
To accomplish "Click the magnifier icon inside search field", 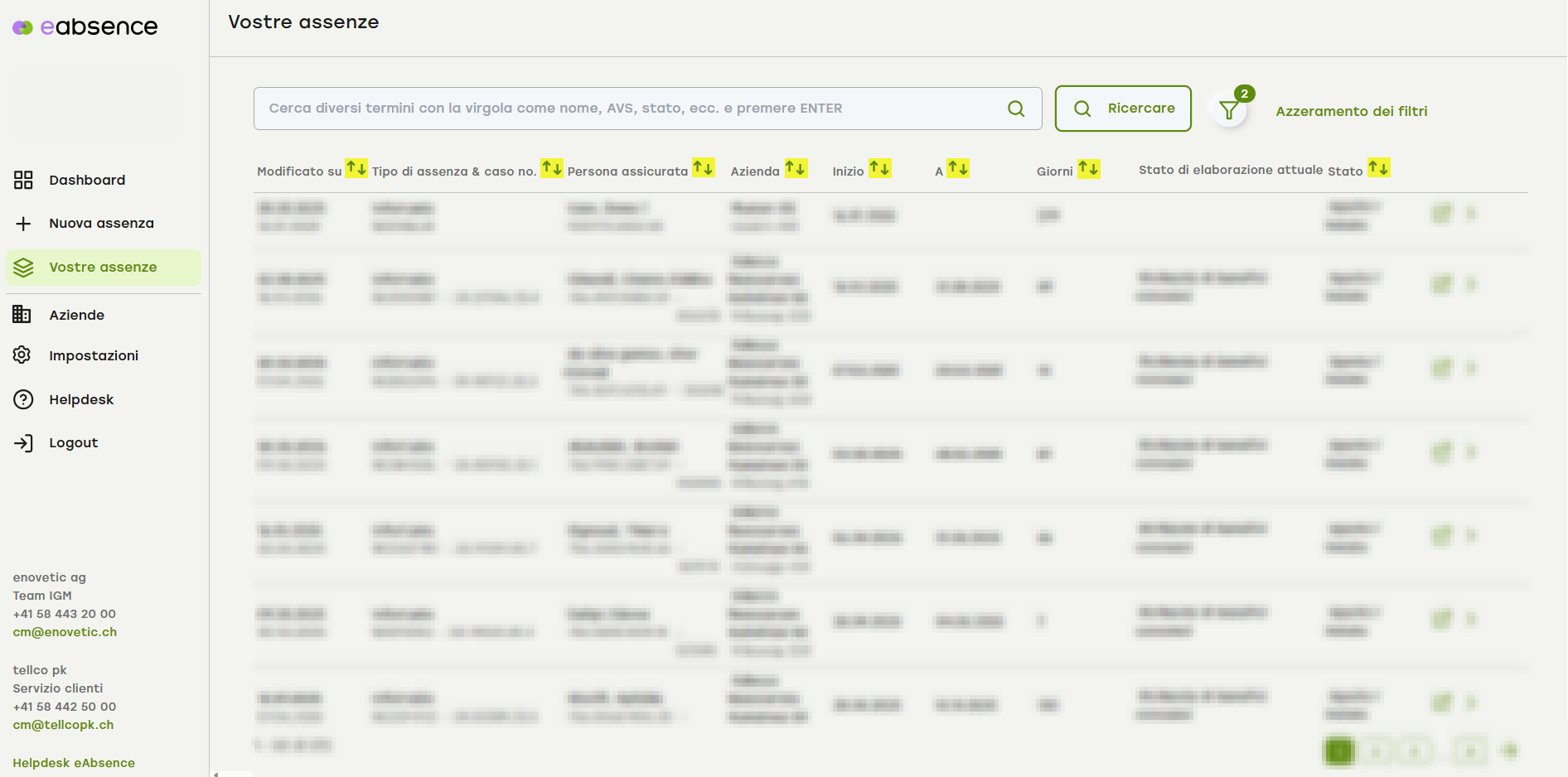I will click(x=1015, y=109).
